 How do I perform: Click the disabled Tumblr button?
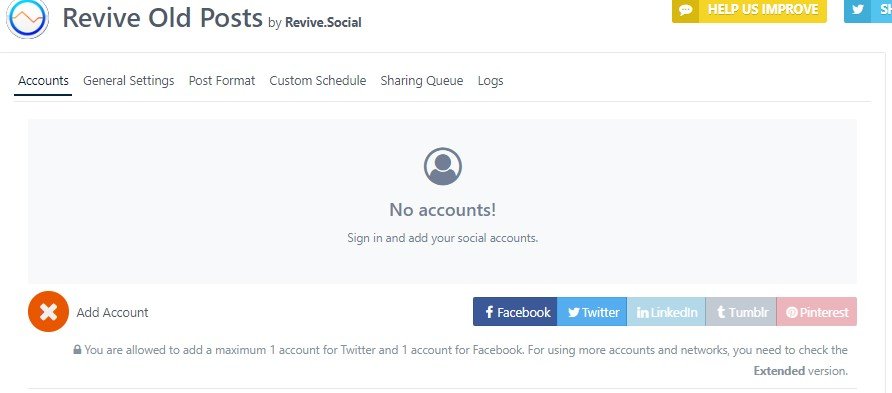pos(741,312)
